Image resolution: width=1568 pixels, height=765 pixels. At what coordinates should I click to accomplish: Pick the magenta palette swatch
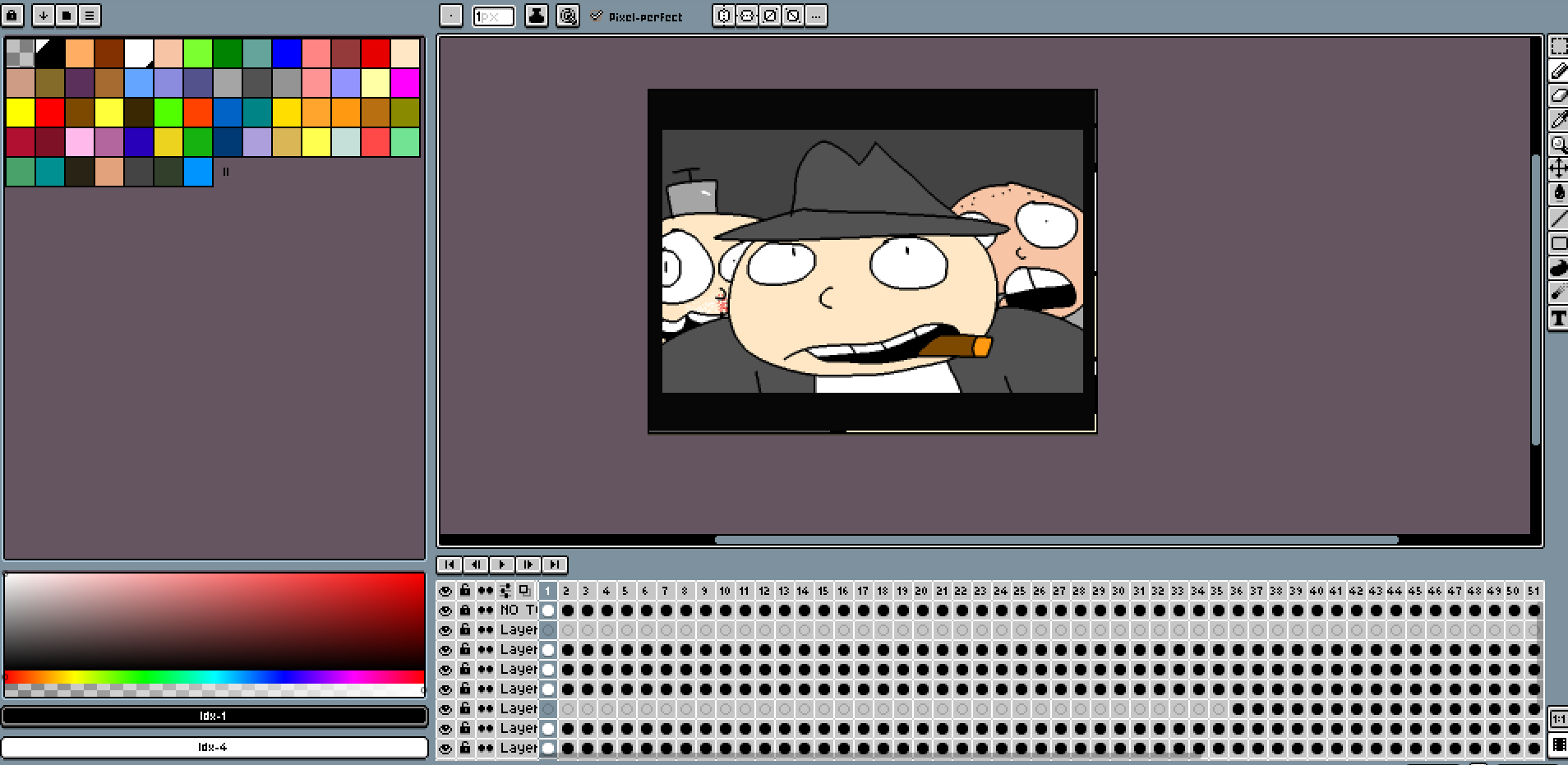[x=405, y=83]
